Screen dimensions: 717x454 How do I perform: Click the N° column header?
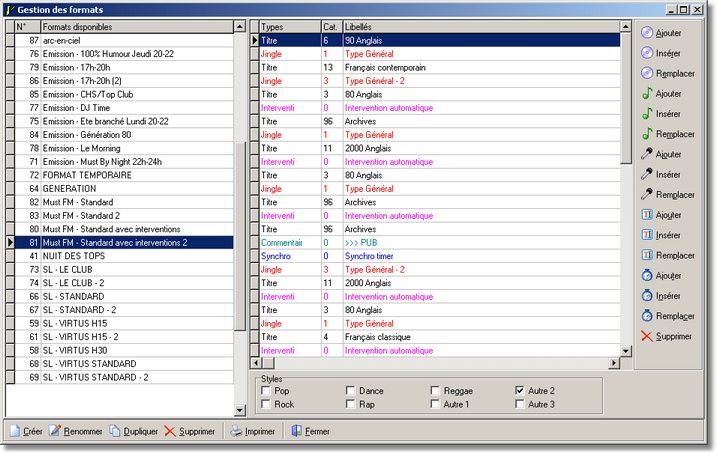point(27,27)
